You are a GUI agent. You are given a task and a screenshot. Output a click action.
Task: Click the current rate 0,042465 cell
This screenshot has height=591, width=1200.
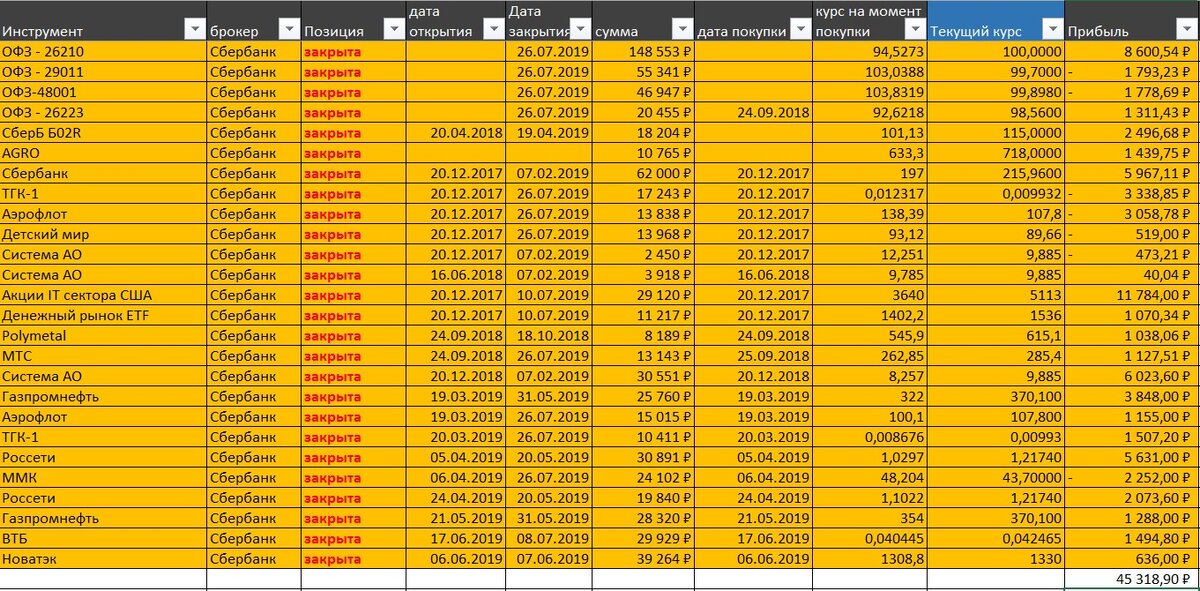click(x=996, y=539)
